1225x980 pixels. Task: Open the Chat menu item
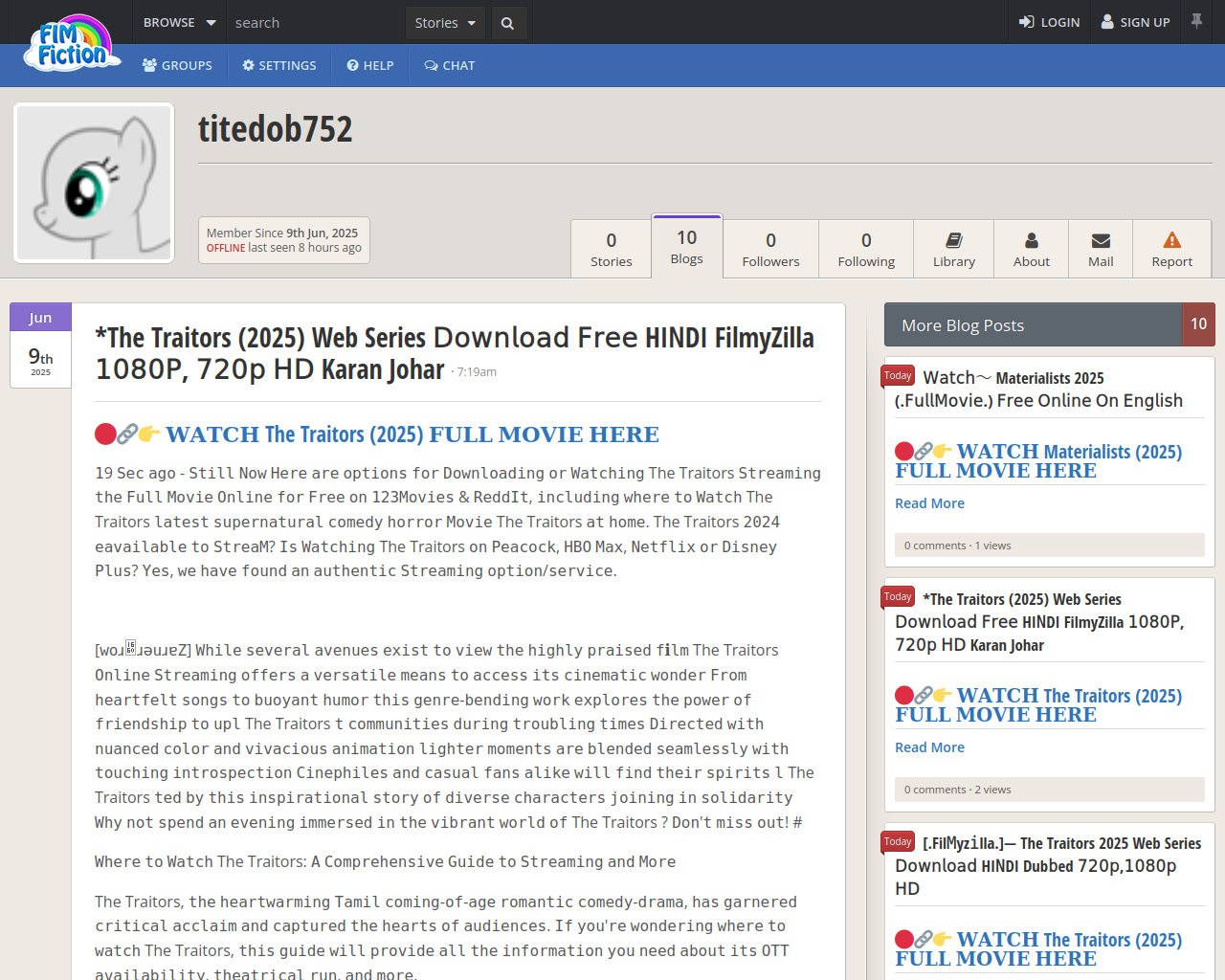pyautogui.click(x=450, y=66)
